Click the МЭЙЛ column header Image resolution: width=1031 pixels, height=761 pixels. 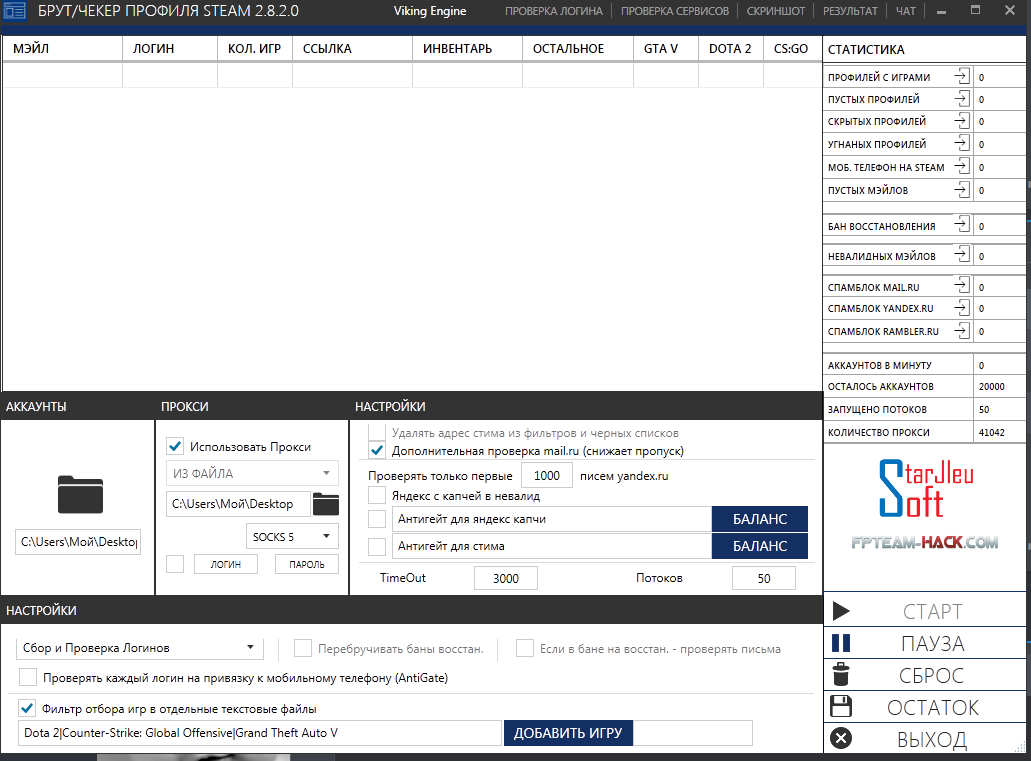pyautogui.click(x=62, y=49)
